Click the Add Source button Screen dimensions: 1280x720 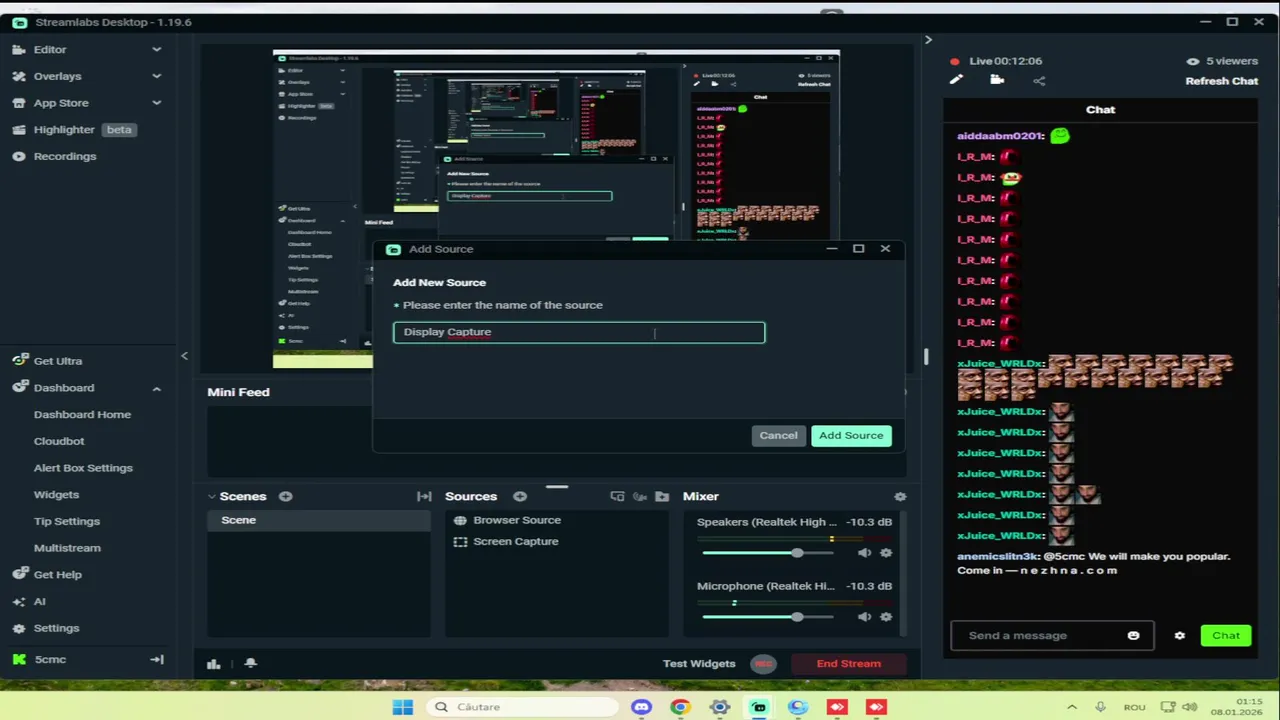click(851, 435)
